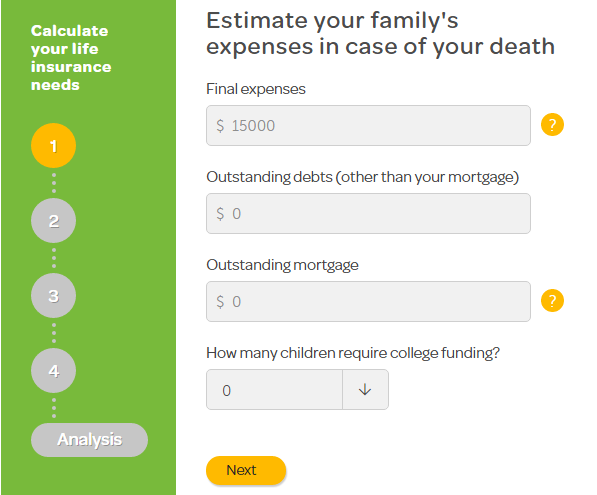
Task: Click the dollar sign in Final expenses
Action: 220,126
